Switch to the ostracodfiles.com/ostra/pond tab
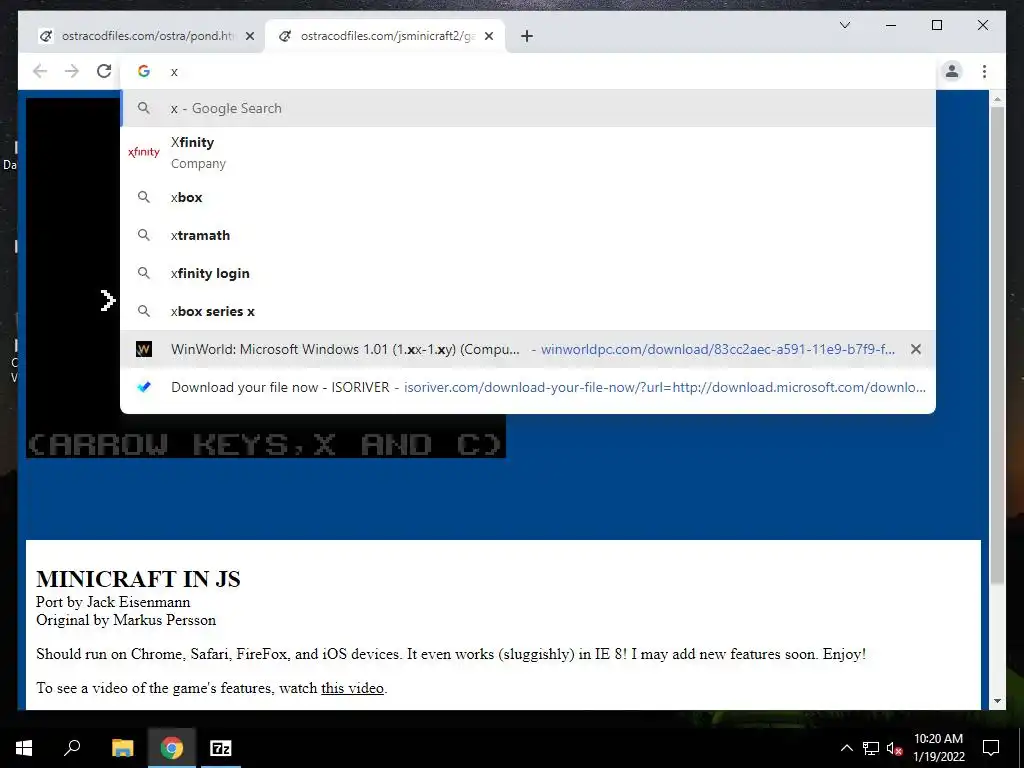This screenshot has height=768, width=1024. coord(146,36)
